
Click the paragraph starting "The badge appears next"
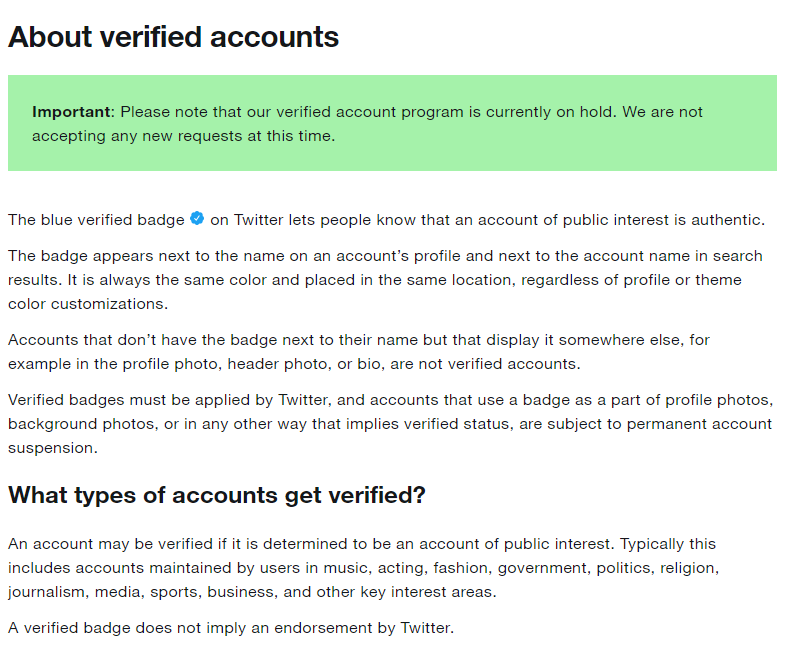pos(385,280)
